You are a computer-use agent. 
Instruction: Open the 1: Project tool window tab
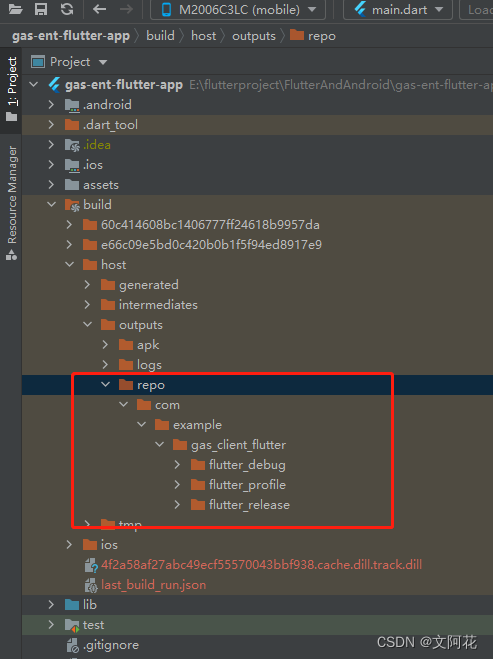[12, 89]
